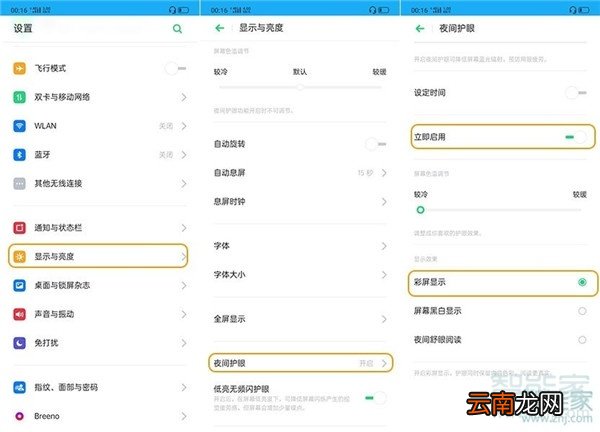This screenshot has height=432, width=600.
Task: Open chevron for 全屏显示 row
Action: tap(384, 319)
